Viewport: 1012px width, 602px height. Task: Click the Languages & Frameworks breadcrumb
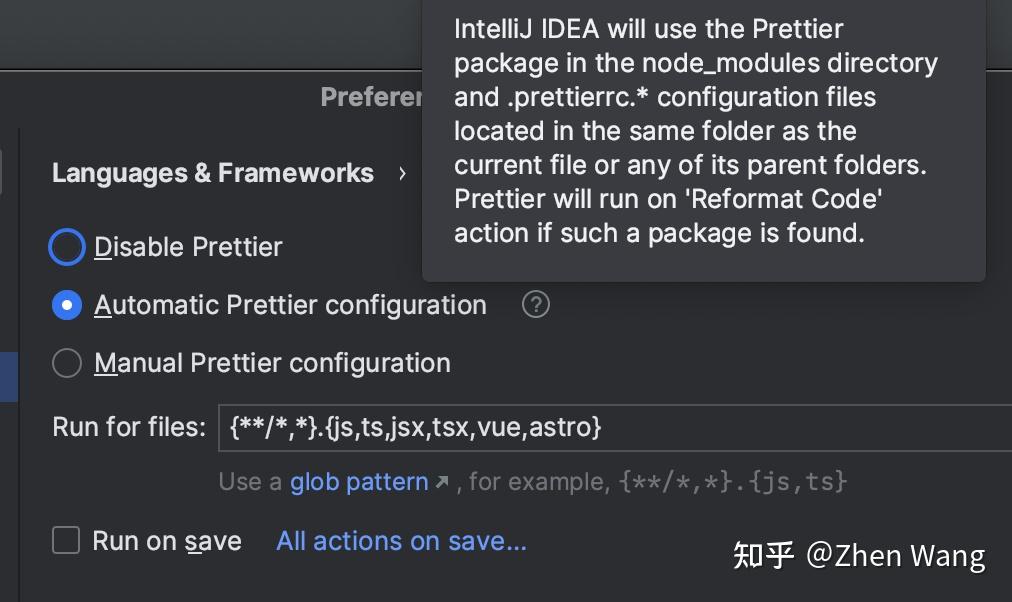(x=212, y=172)
